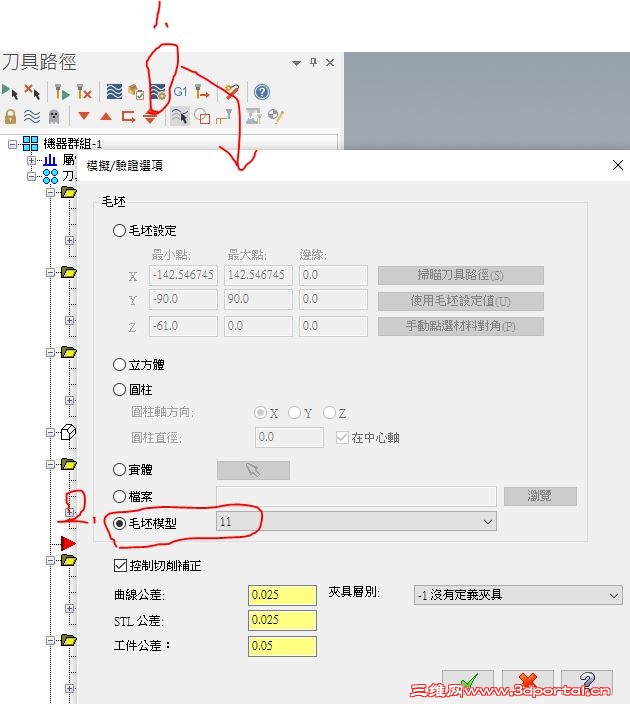This screenshot has width=630, height=704.
Task: Select the 檔案 radio button
Action: tap(119, 497)
